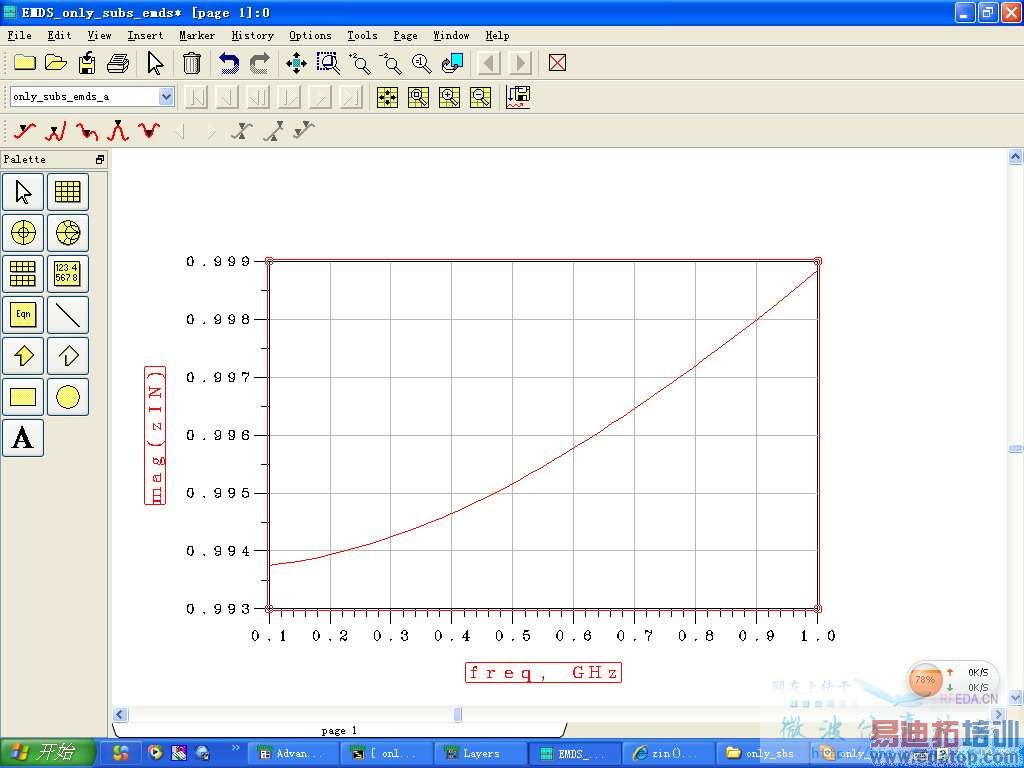The height and width of the screenshot is (768, 1024).
Task: Activate zoom-to-area magnifier tool
Action: (x=328, y=63)
